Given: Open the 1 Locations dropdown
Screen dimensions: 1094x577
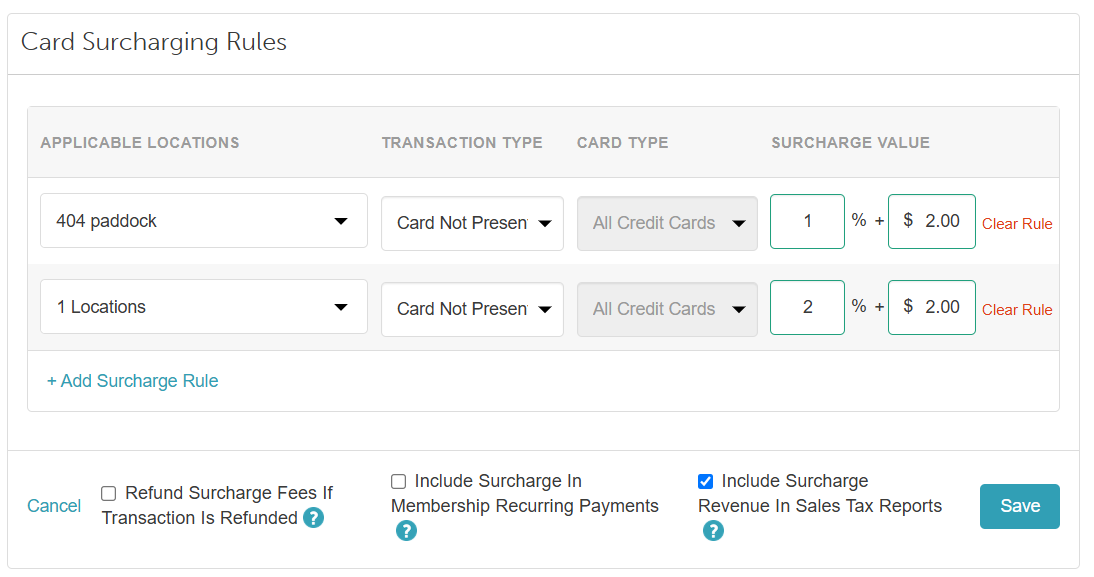Looking at the screenshot, I should point(204,307).
